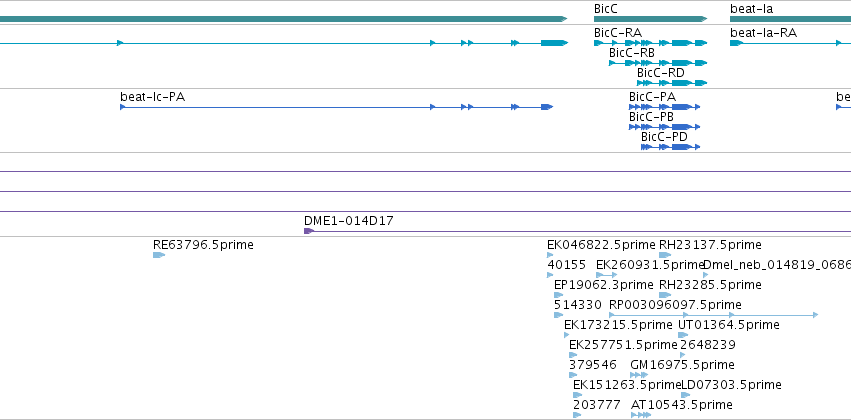Click the EK046822.5prime EST glyph
Viewport: 851px width, 420px height.
pos(550,255)
